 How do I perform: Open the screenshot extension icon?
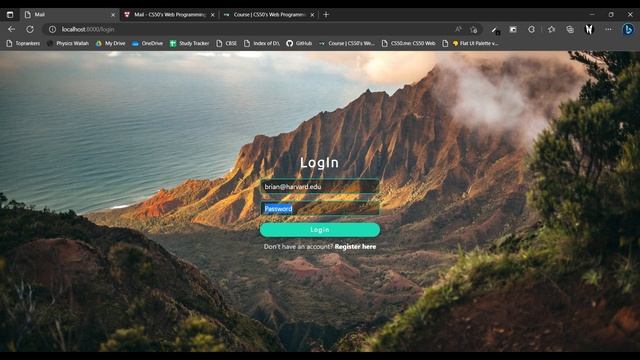[x=513, y=29]
